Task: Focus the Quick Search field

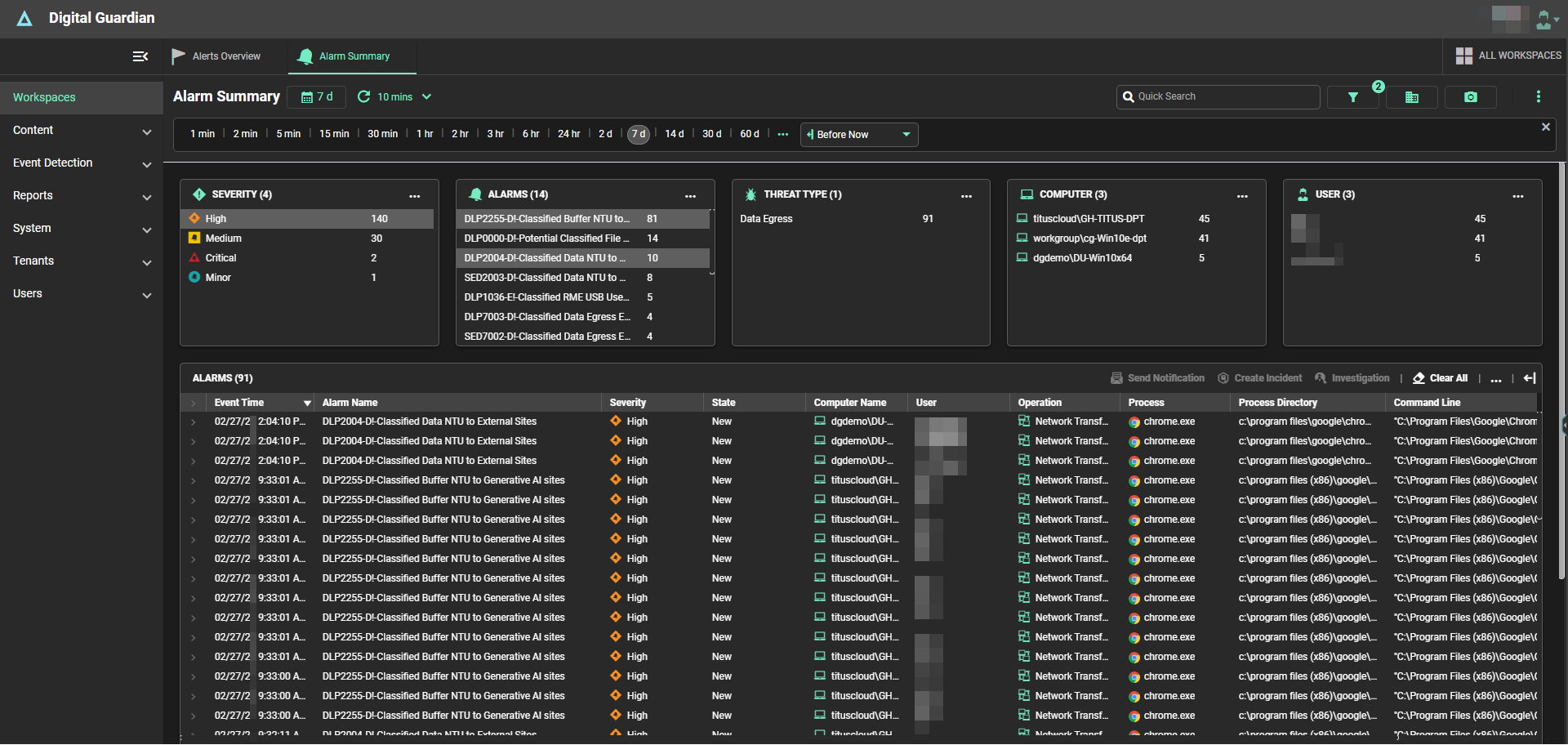Action: point(1218,96)
